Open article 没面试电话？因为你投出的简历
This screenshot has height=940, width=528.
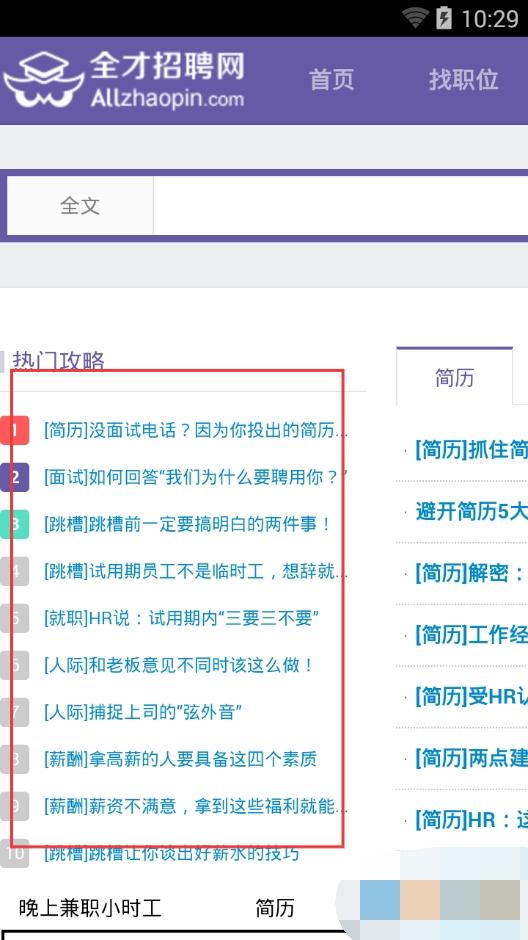(196, 430)
